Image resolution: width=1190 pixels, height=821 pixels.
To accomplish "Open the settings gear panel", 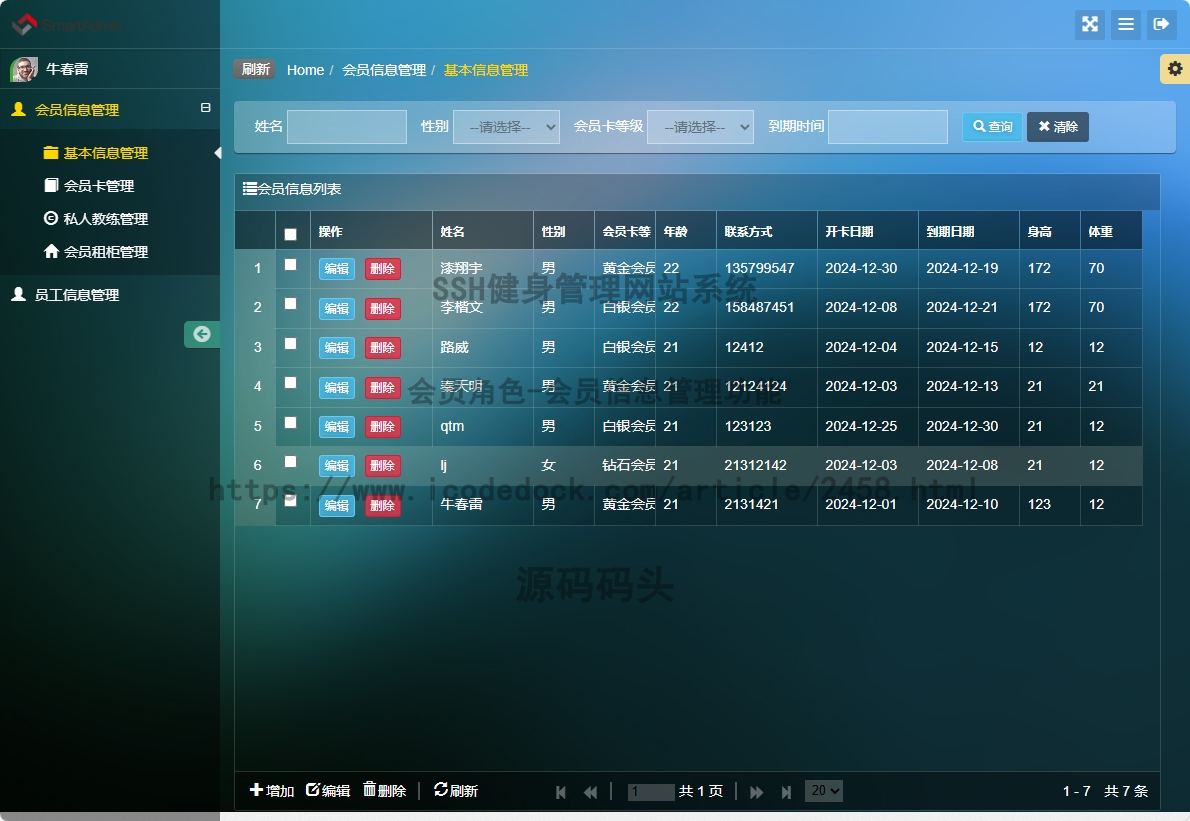I will [1175, 69].
